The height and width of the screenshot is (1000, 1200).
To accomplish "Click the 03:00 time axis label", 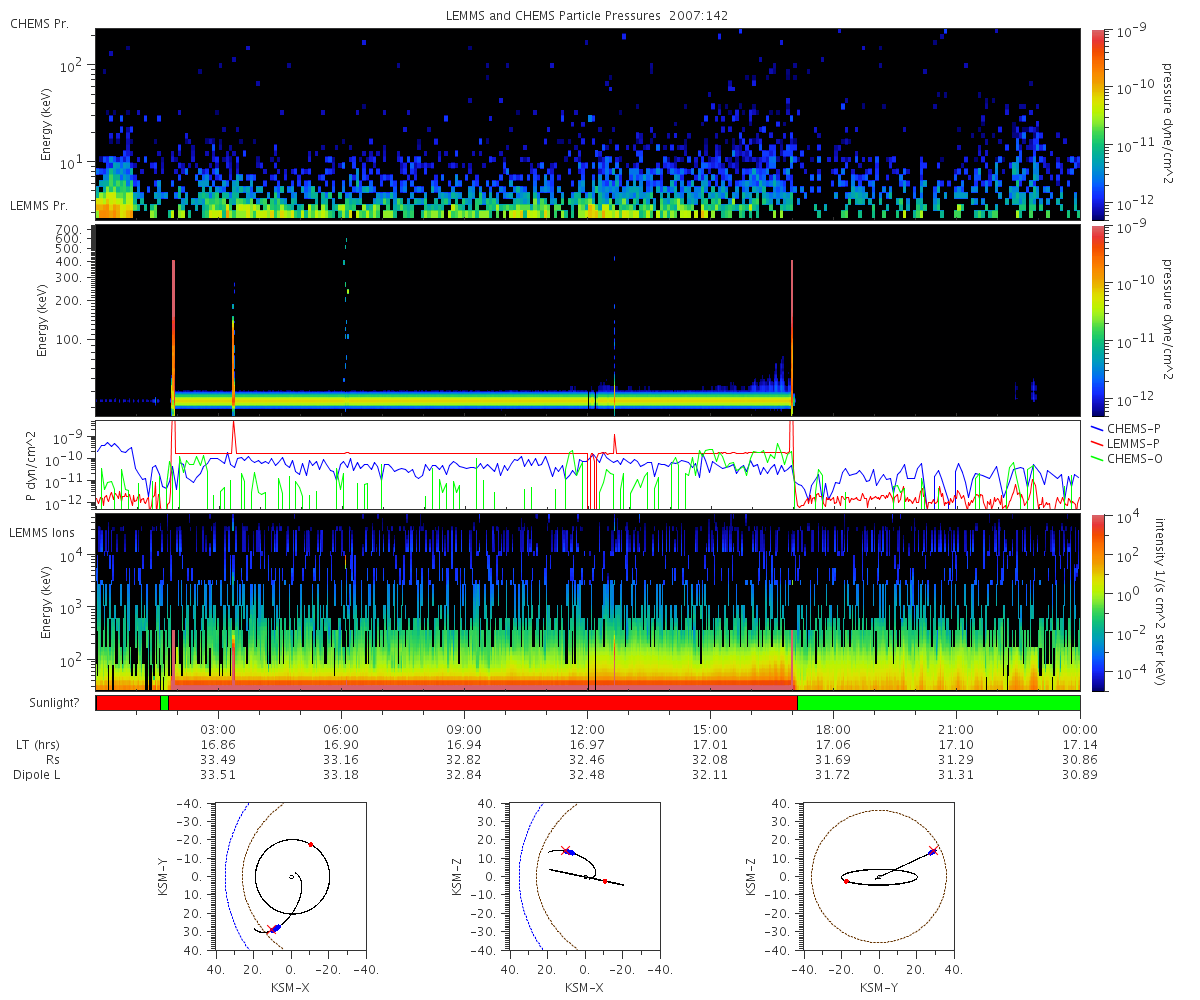I will pos(218,729).
